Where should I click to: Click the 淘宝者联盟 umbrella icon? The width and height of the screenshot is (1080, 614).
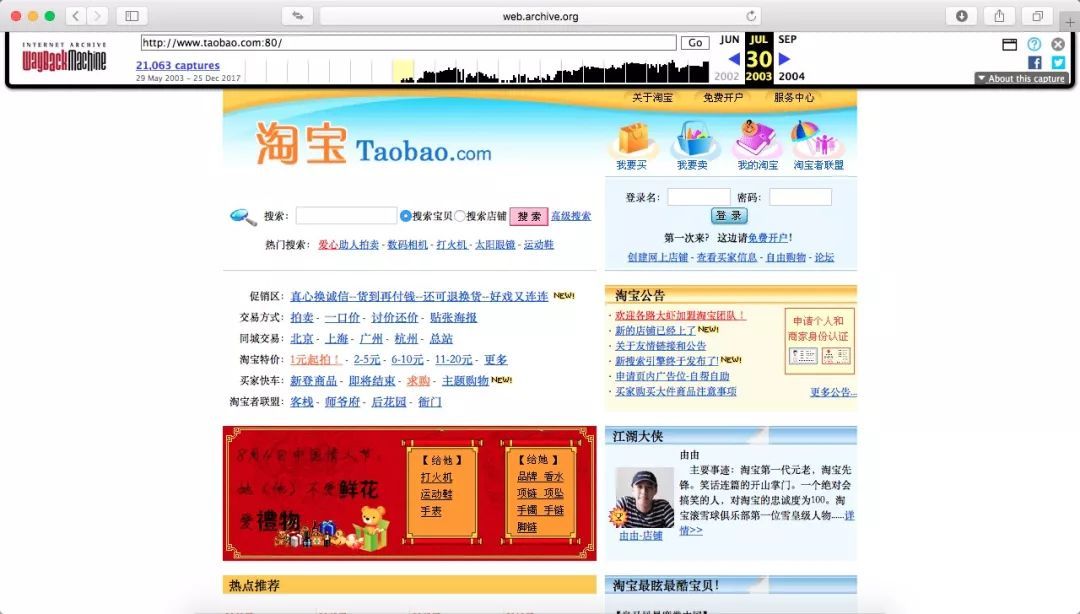pos(816,139)
